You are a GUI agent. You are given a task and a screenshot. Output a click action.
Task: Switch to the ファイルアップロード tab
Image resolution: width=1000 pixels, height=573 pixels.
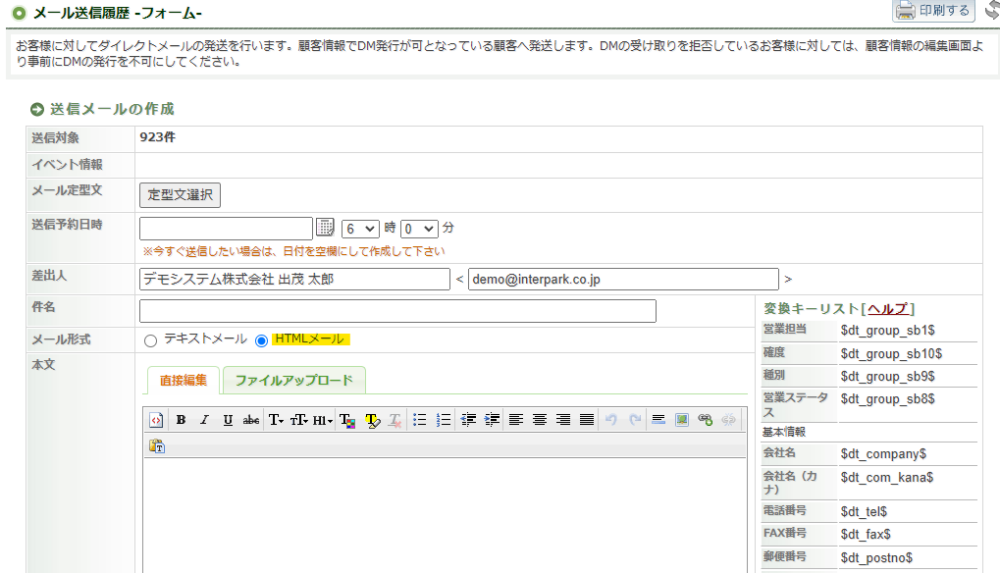point(293,381)
